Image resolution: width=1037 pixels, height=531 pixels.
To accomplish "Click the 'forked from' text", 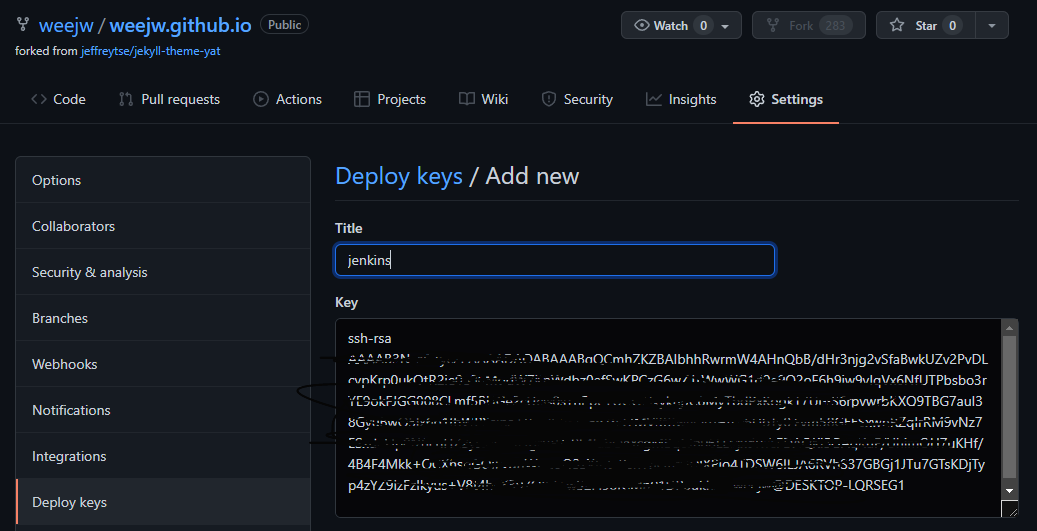I will (46, 51).
